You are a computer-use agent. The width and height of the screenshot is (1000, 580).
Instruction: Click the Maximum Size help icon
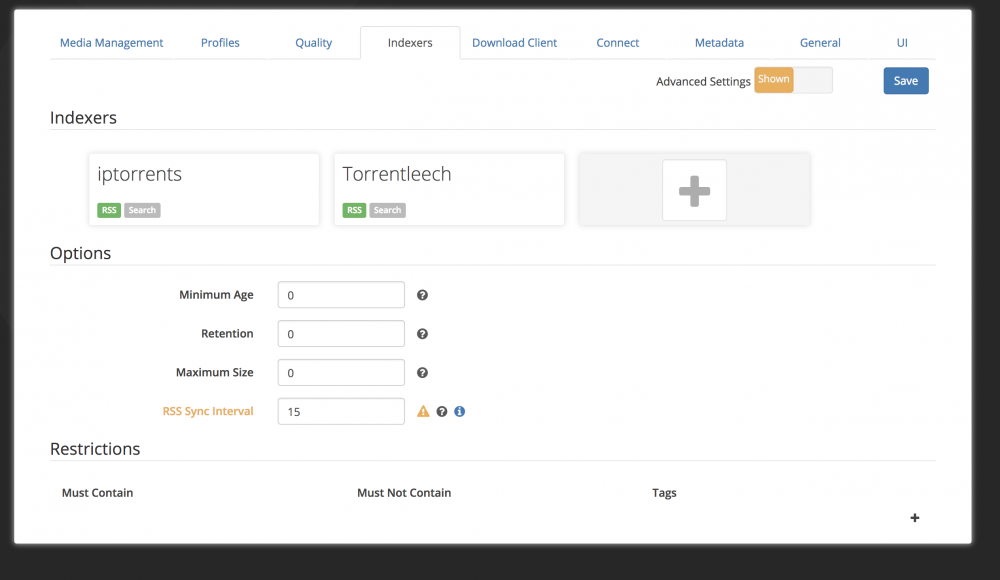[x=422, y=373]
